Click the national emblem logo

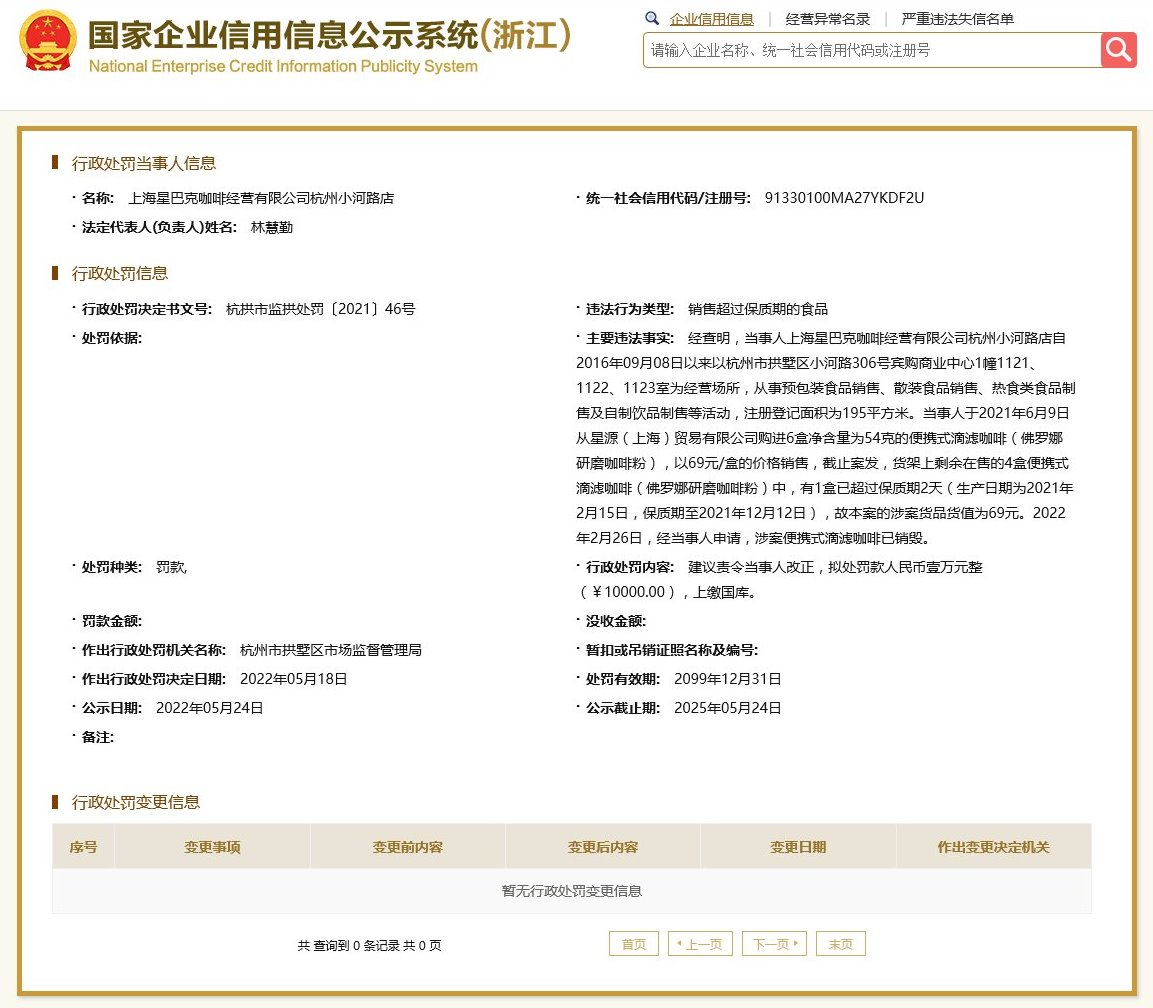click(47, 41)
